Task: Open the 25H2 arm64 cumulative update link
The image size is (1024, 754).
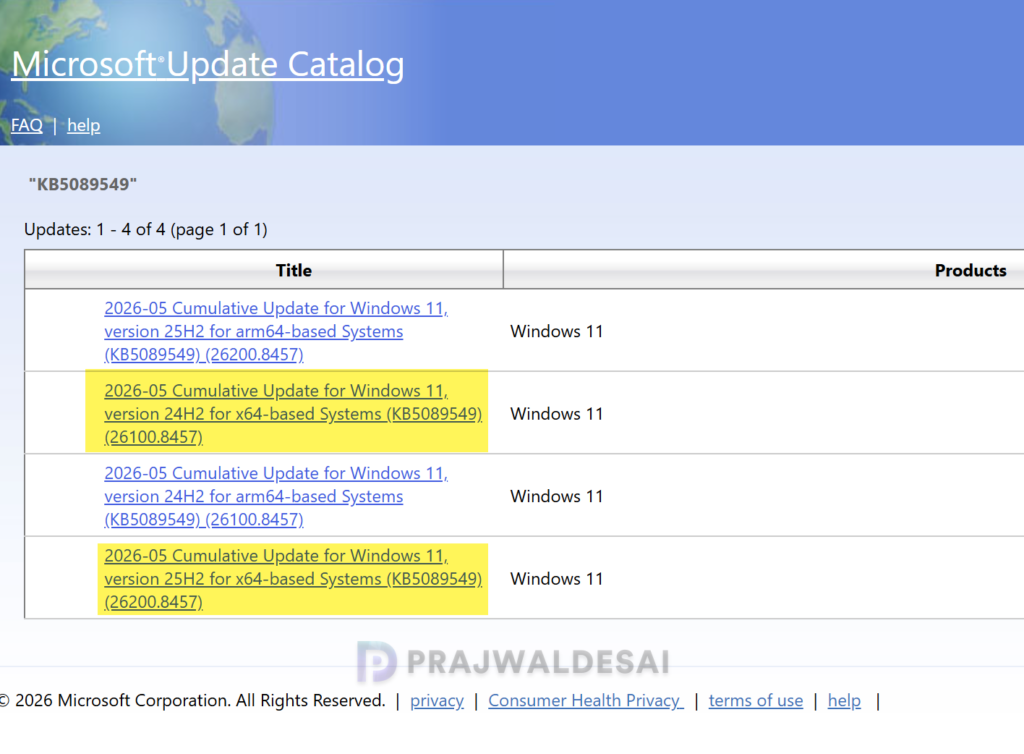Action: coord(276,331)
